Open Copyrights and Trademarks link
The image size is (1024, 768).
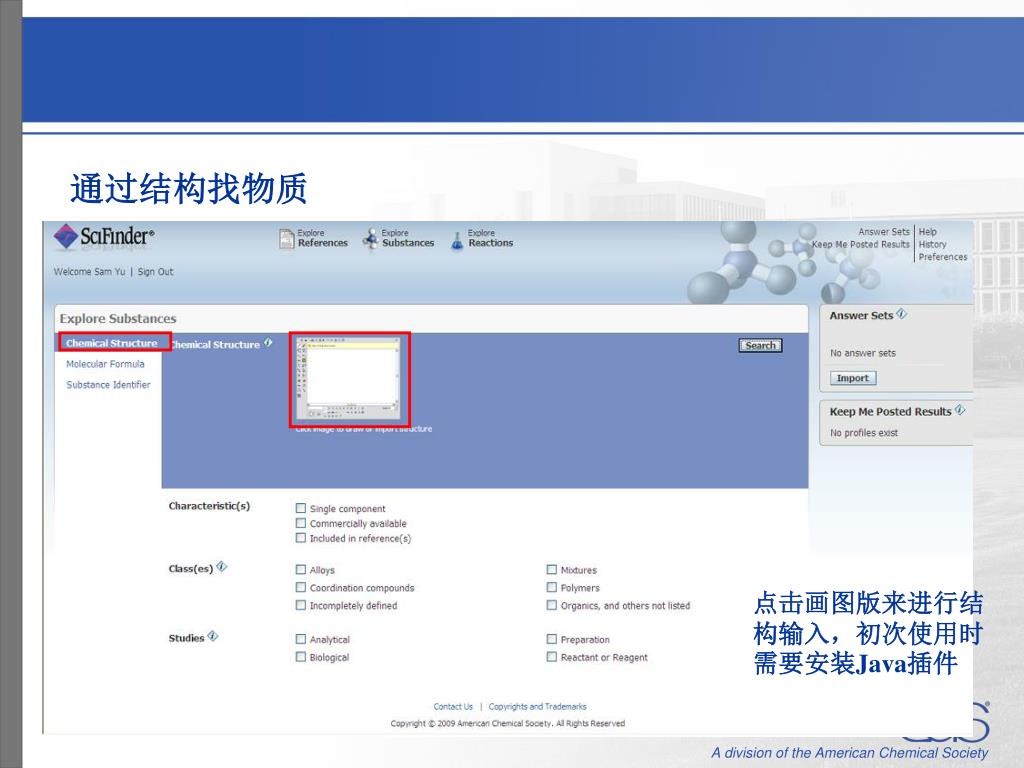537,707
